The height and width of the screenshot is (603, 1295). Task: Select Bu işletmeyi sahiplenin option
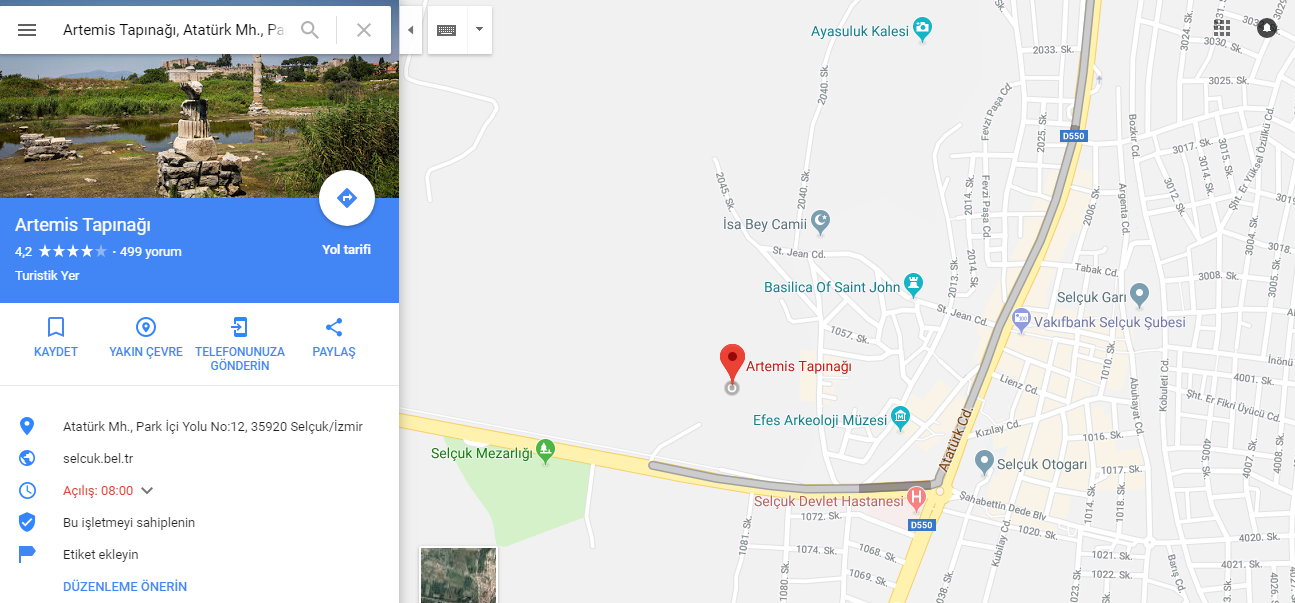pyautogui.click(x=129, y=522)
